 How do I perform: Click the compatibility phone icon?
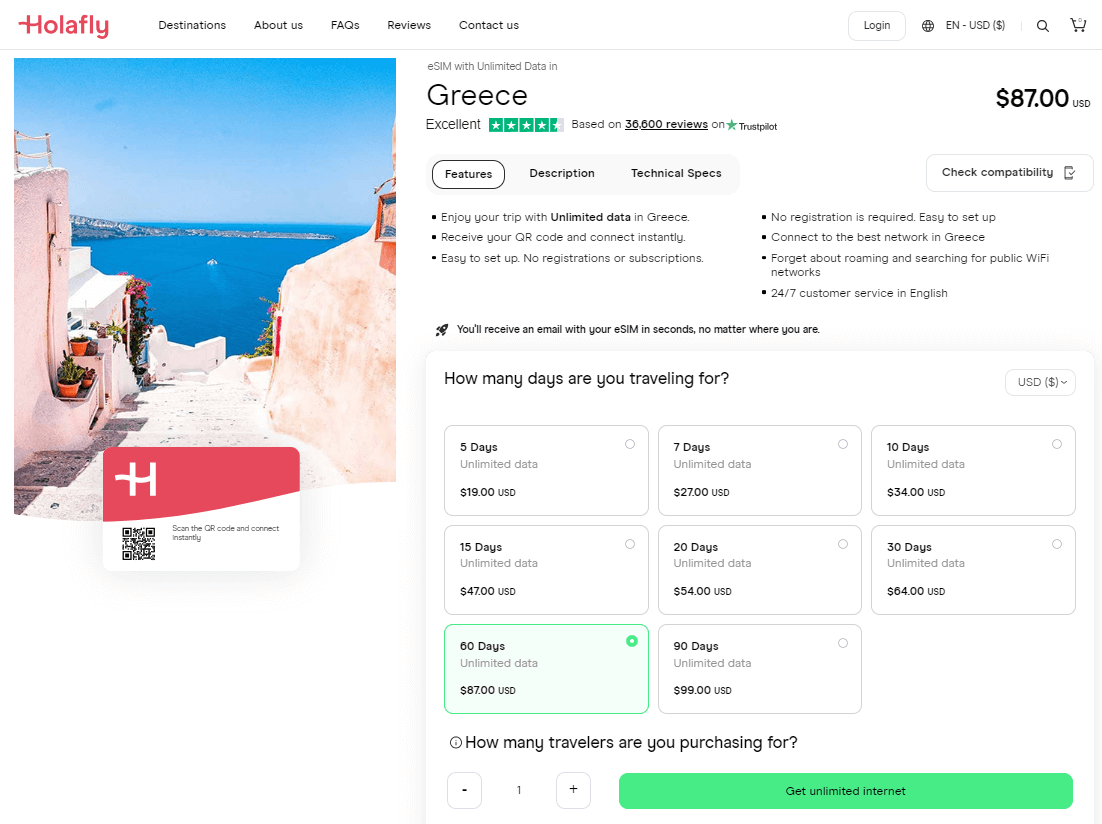point(1070,173)
